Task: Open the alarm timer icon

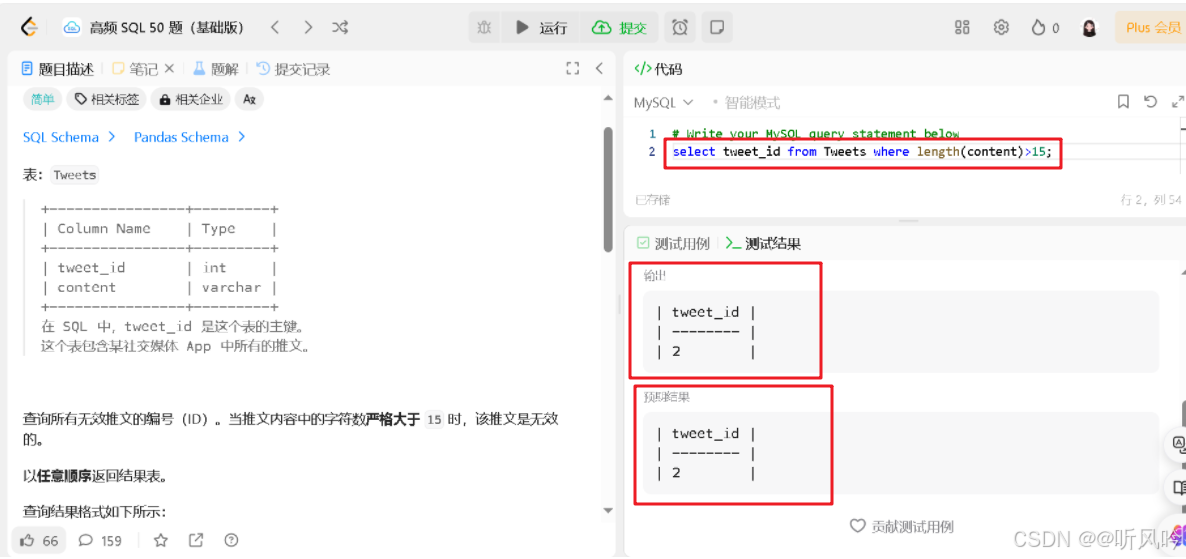Action: [680, 28]
